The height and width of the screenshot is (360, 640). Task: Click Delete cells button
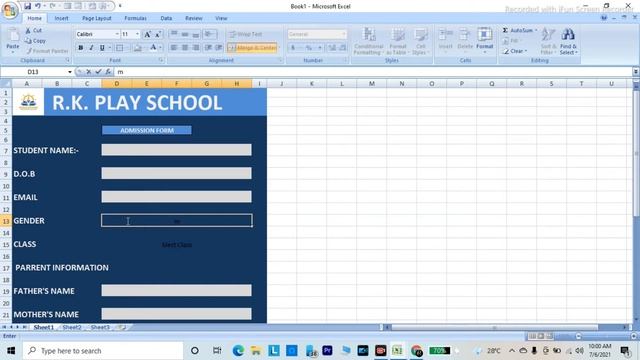coord(464,40)
